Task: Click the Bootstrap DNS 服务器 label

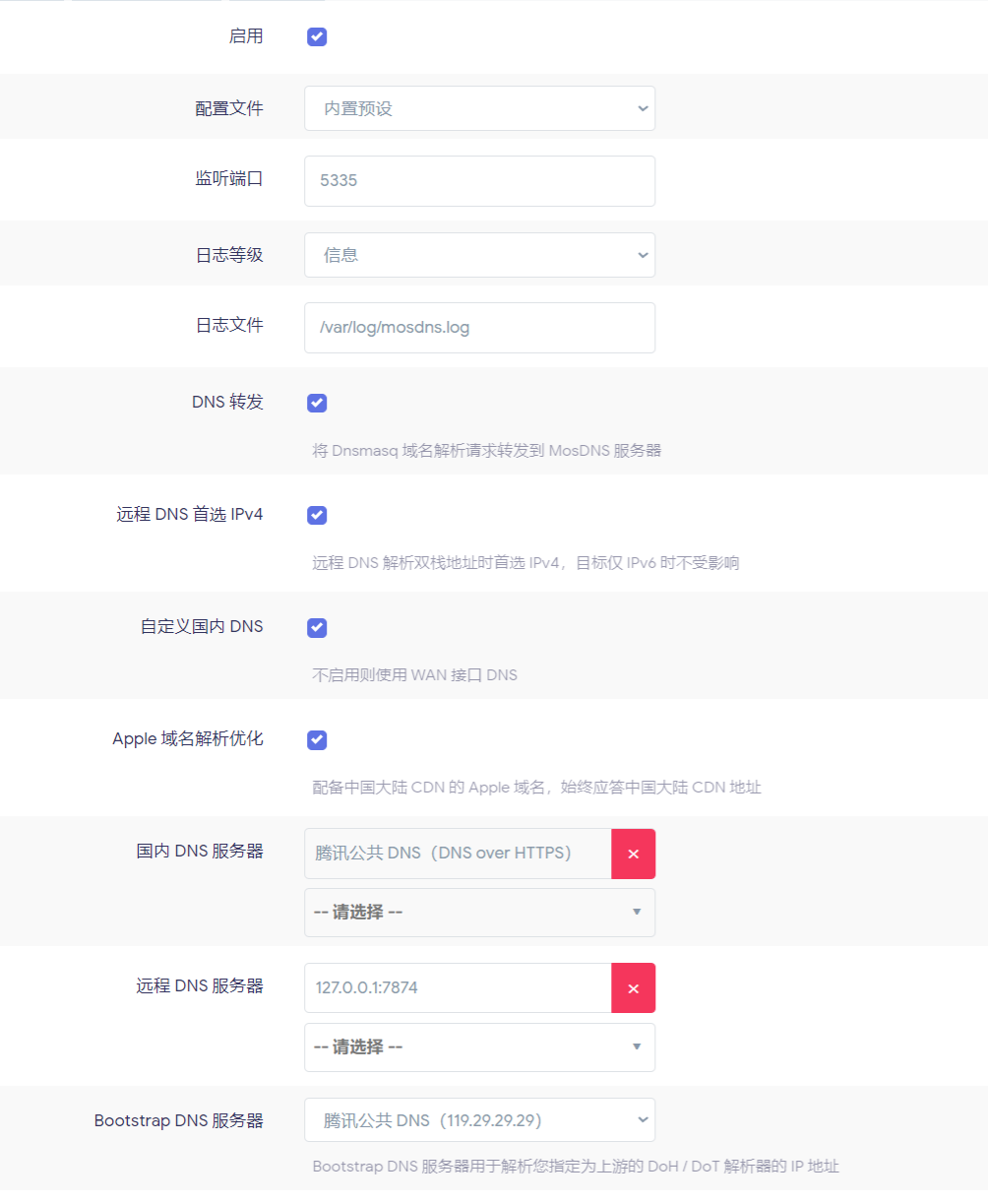Action: coord(179,1120)
